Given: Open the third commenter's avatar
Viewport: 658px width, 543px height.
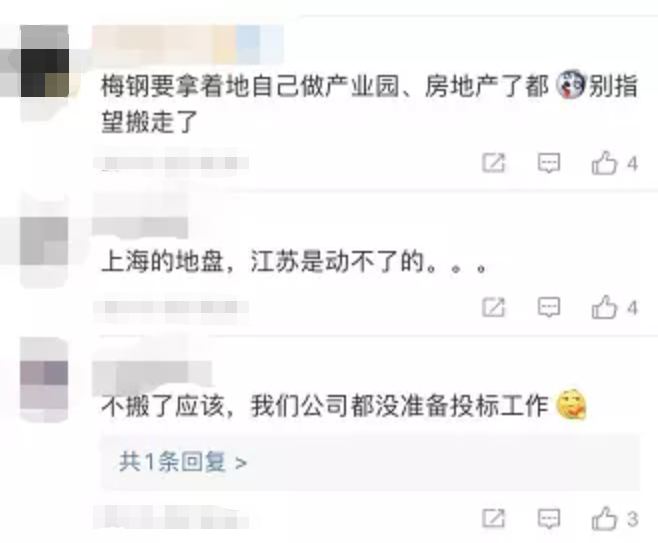Looking at the screenshot, I should [44, 385].
